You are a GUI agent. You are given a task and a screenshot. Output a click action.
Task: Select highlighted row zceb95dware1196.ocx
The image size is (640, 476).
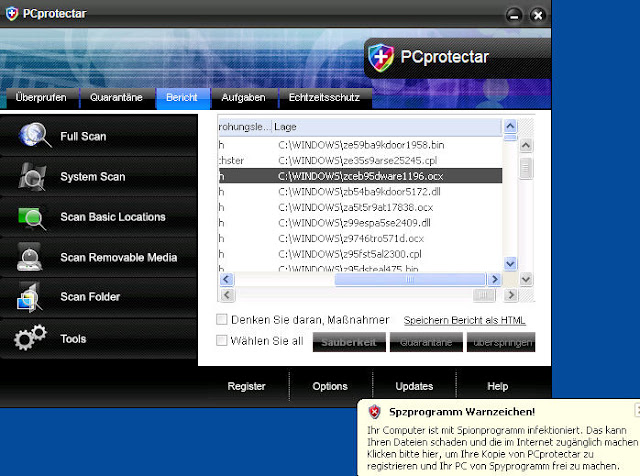tap(360, 176)
